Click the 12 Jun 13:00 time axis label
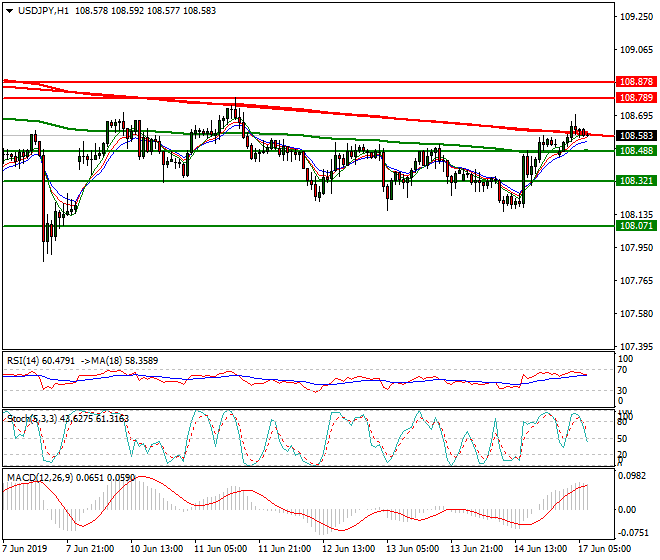Viewport: 660px width, 560px height. click(349, 549)
